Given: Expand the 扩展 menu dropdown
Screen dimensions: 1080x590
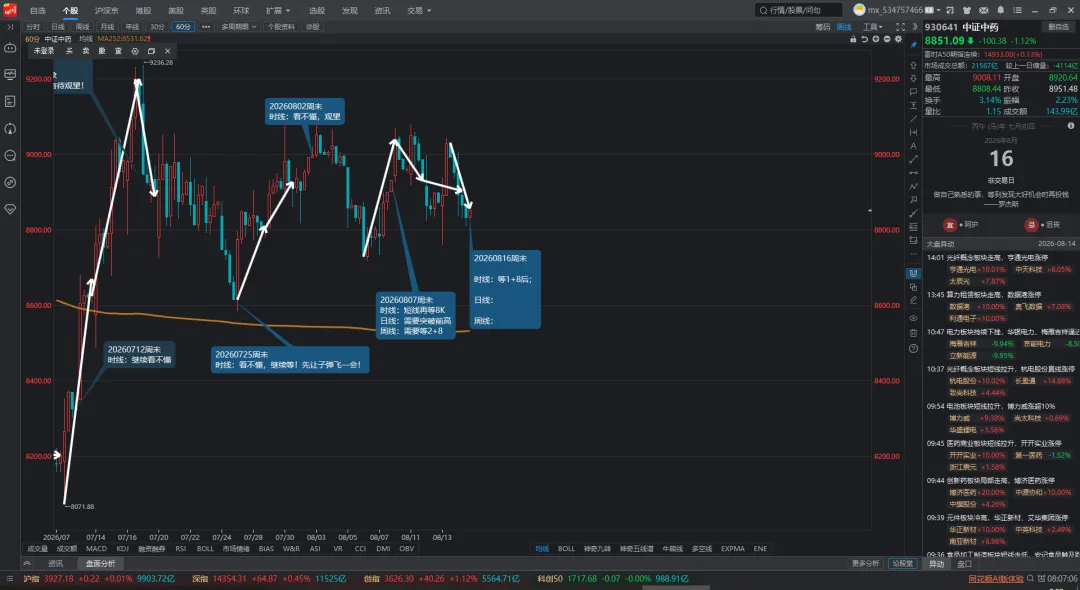Looking at the screenshot, I should [278, 10].
